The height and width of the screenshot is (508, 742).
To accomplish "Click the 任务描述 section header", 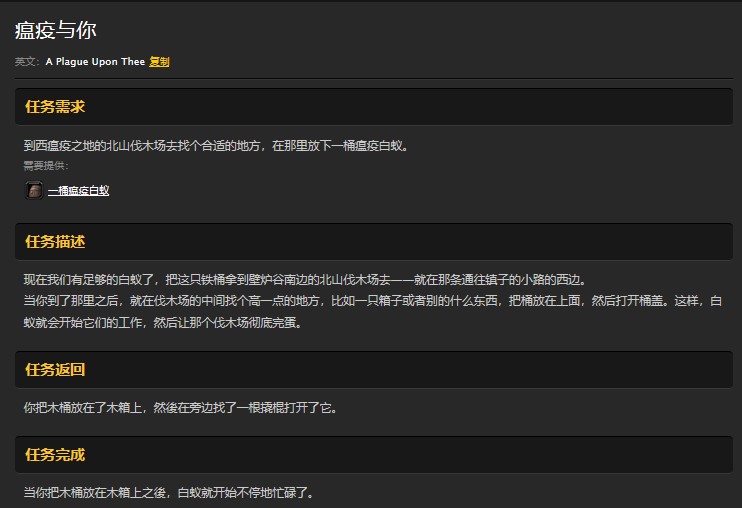I will [x=55, y=242].
